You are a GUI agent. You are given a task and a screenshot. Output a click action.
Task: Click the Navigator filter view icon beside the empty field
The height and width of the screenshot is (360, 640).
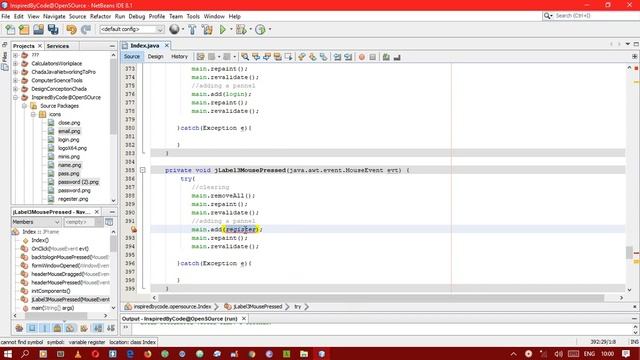(x=109, y=222)
